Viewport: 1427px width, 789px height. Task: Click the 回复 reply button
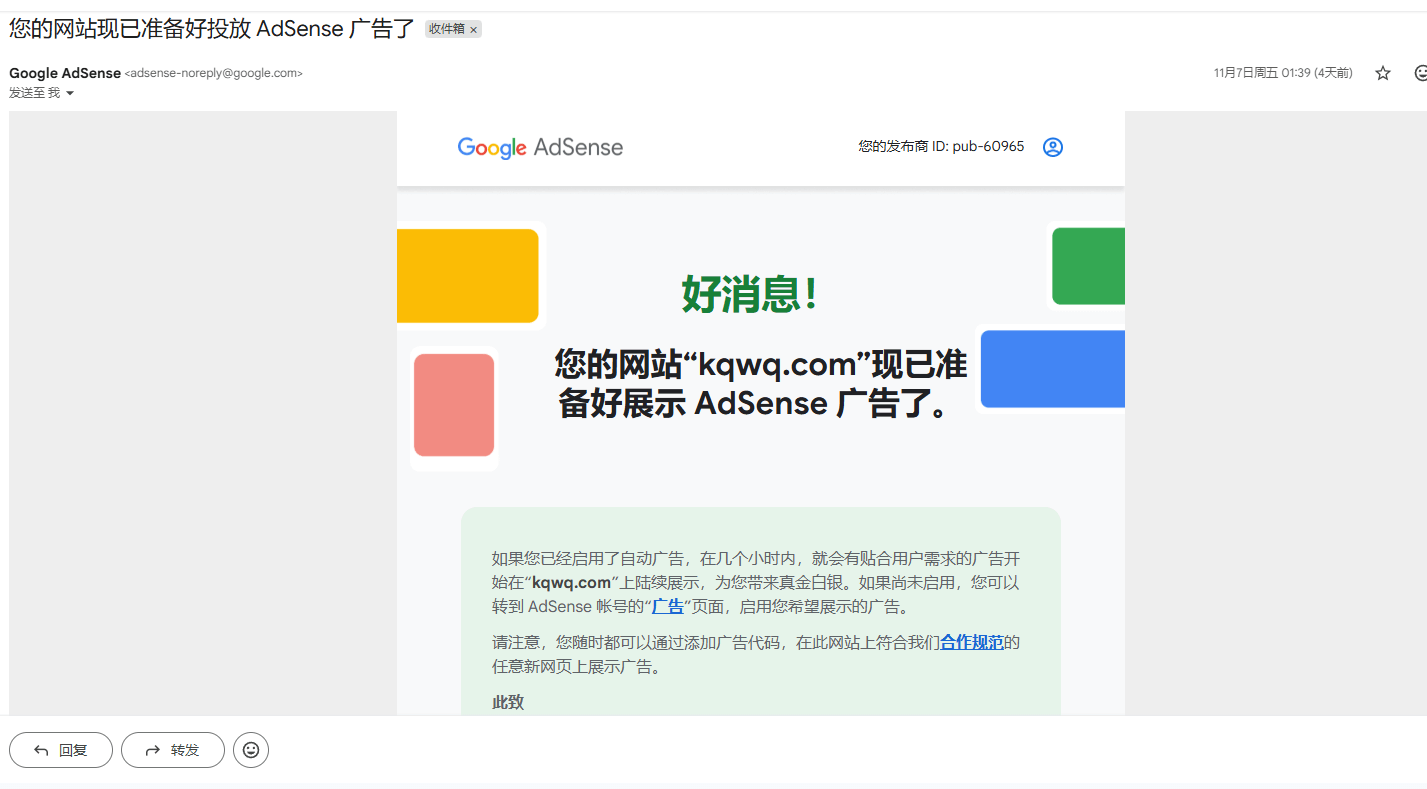pyautogui.click(x=61, y=749)
